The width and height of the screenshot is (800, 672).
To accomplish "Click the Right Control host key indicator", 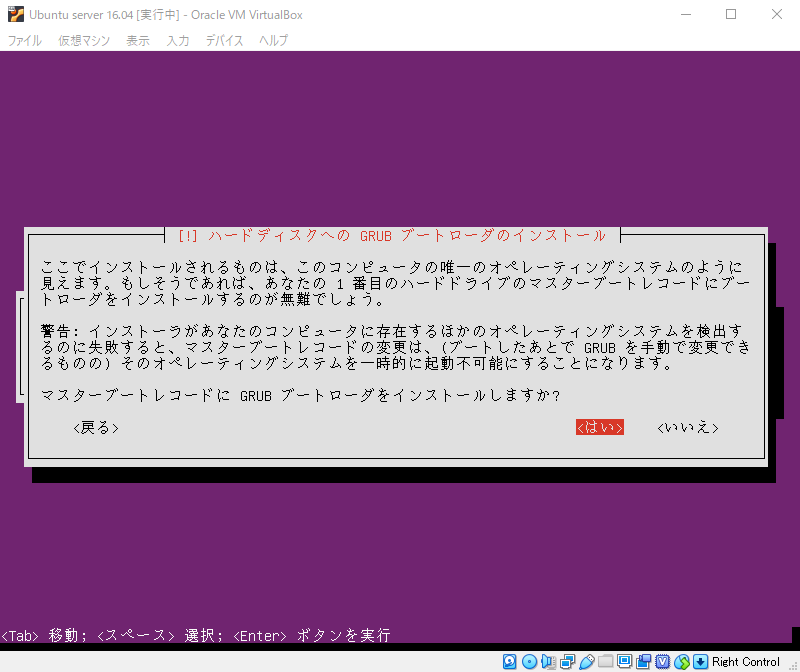I will (745, 661).
